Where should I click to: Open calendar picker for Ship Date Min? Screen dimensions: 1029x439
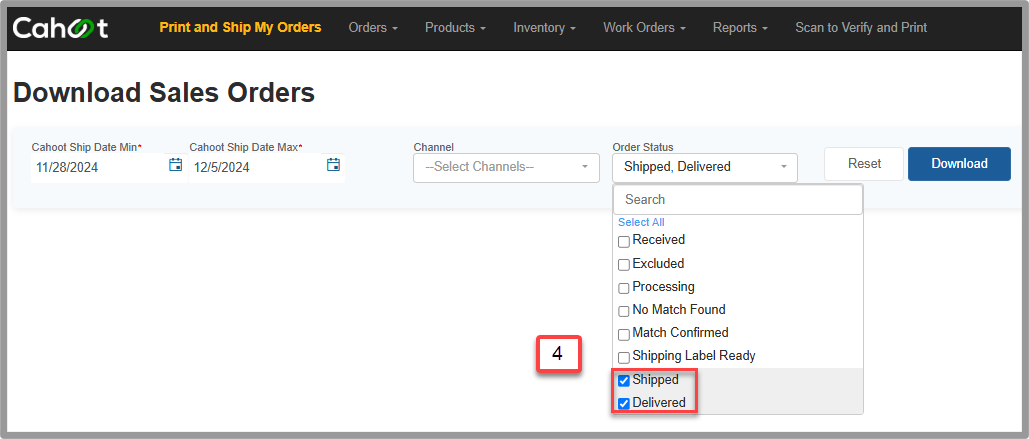(x=175, y=165)
